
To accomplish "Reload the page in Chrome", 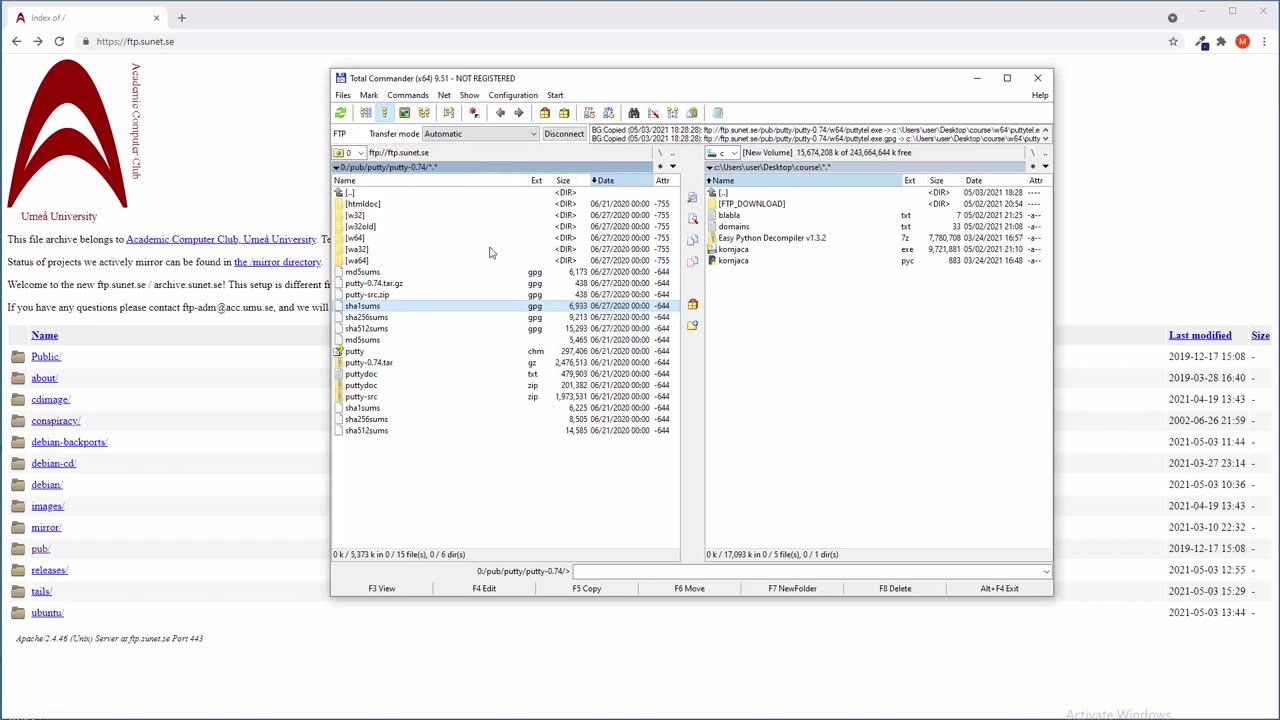I will 59,41.
